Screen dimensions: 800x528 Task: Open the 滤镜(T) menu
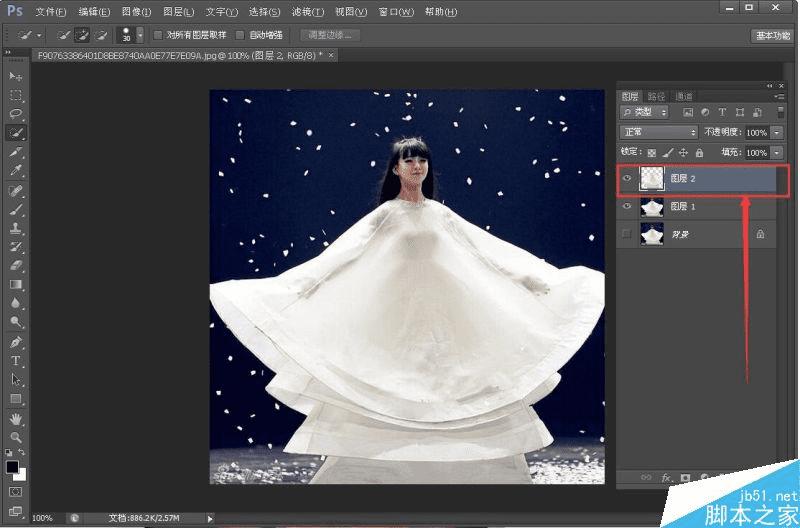click(308, 11)
